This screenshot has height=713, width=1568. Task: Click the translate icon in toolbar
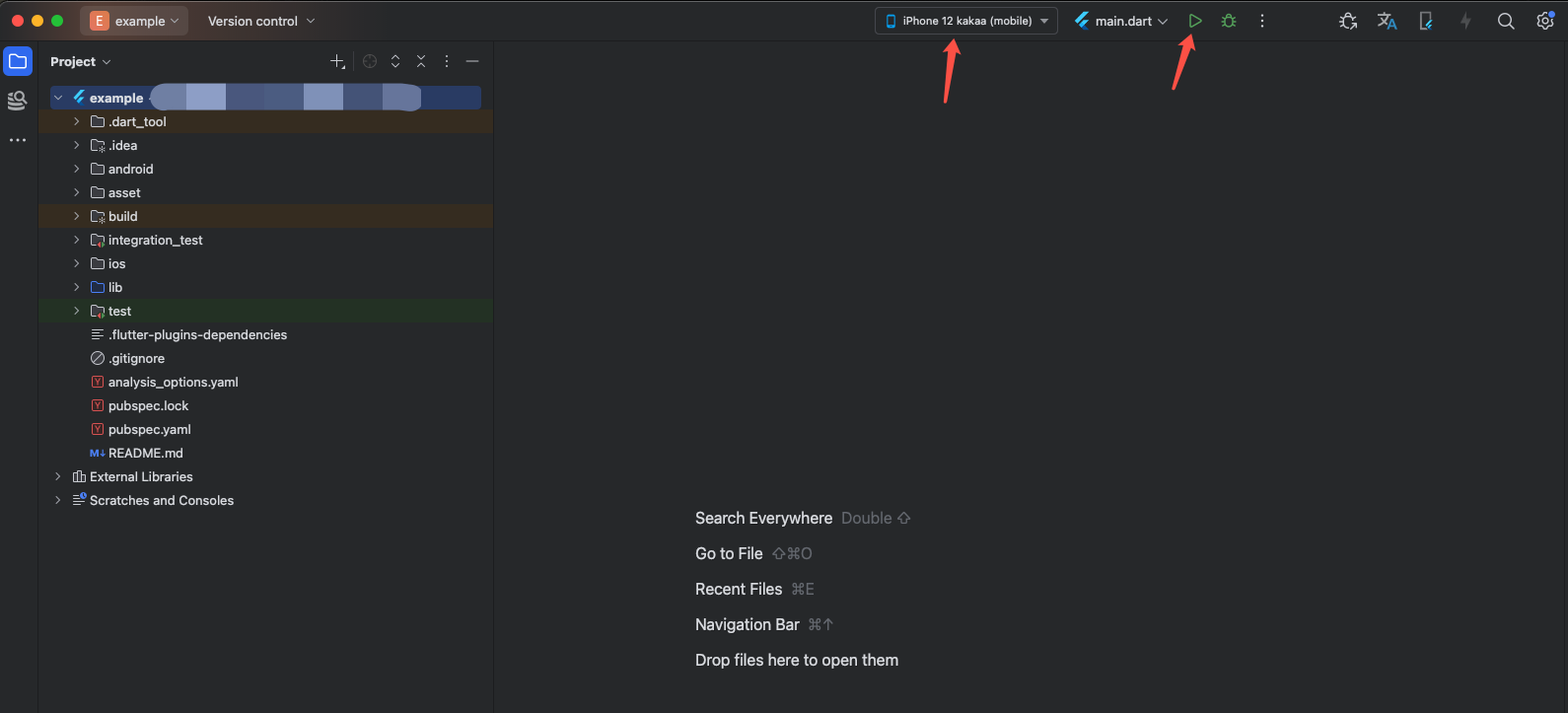pos(1387,21)
